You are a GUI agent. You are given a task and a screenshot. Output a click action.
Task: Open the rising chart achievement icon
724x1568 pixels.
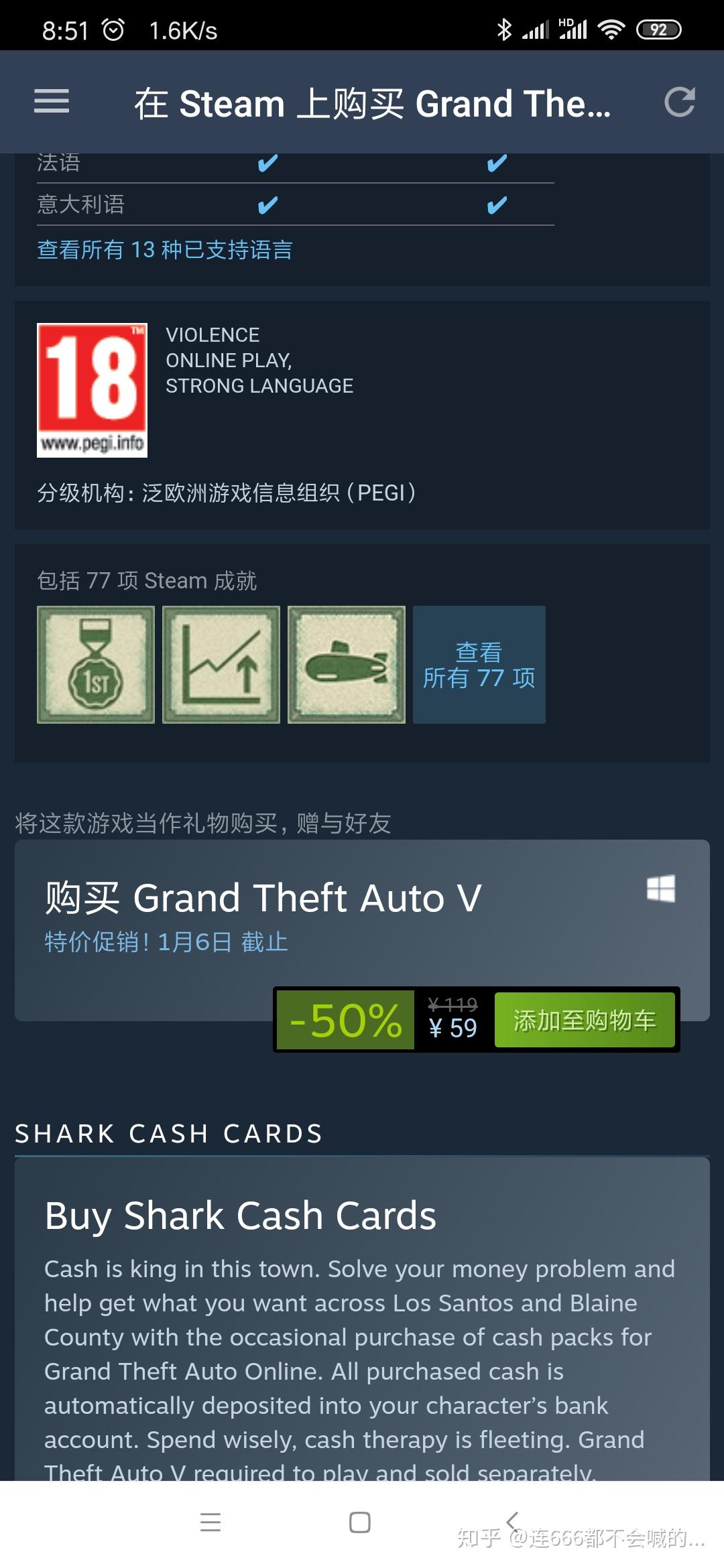click(x=221, y=665)
